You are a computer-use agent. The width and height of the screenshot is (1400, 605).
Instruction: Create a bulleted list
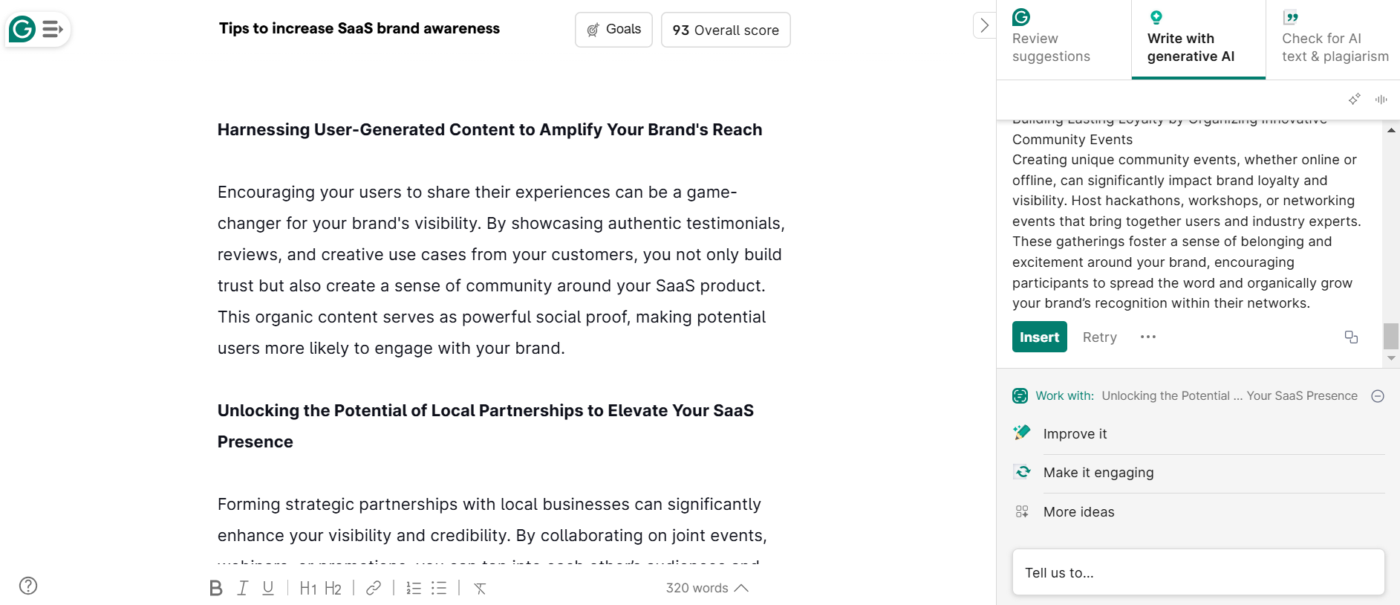coord(439,588)
